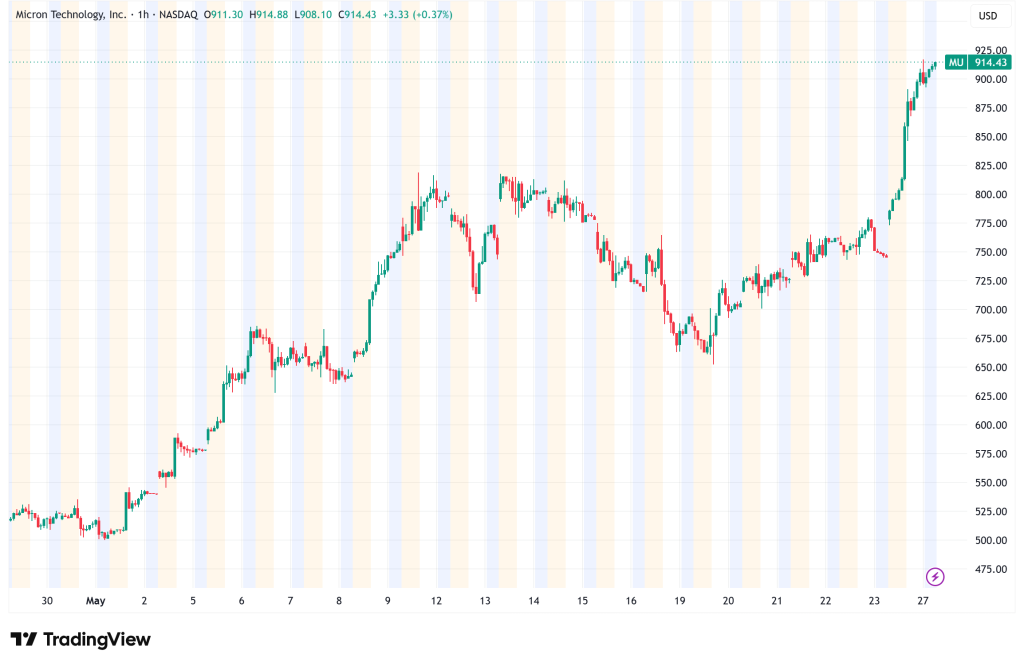1024x666 pixels.
Task: Click the open value O911.30
Action: 223,14
